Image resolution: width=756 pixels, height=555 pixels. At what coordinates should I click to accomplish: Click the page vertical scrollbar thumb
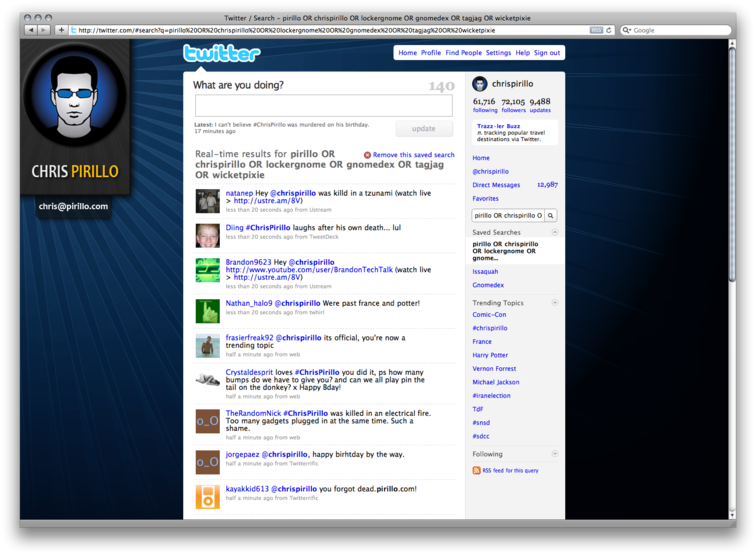point(732,164)
